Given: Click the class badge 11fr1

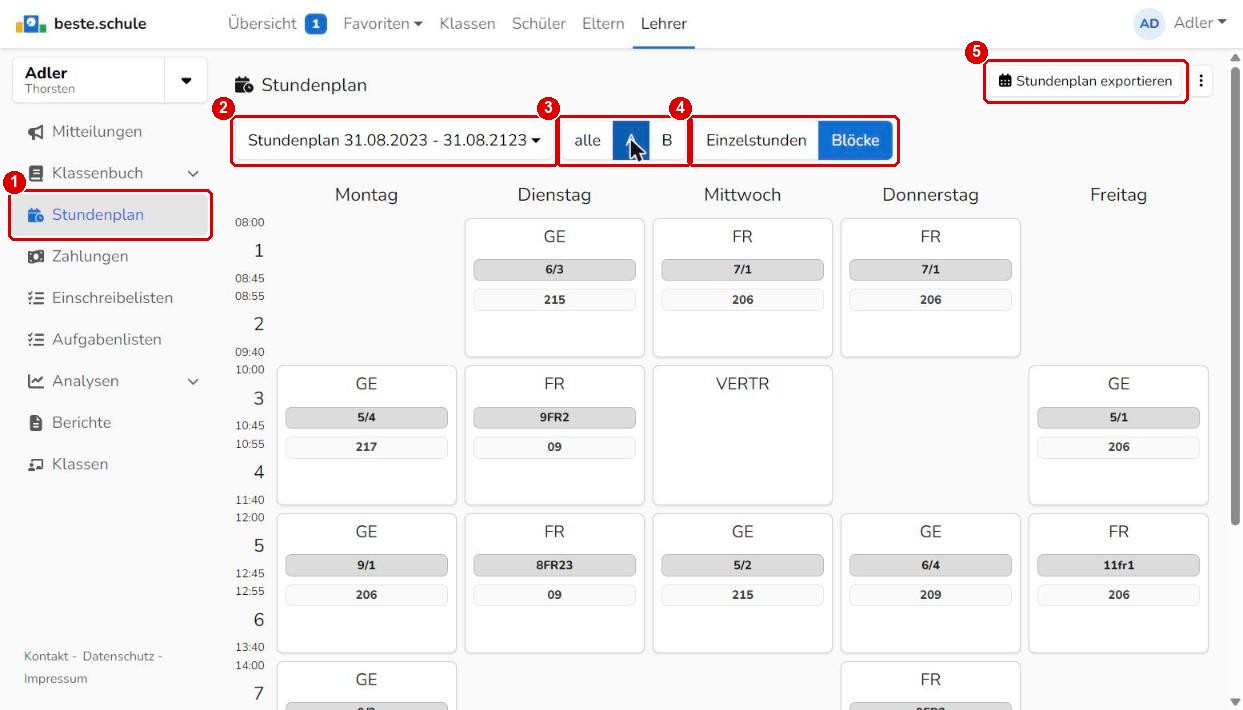Looking at the screenshot, I should (1118, 565).
